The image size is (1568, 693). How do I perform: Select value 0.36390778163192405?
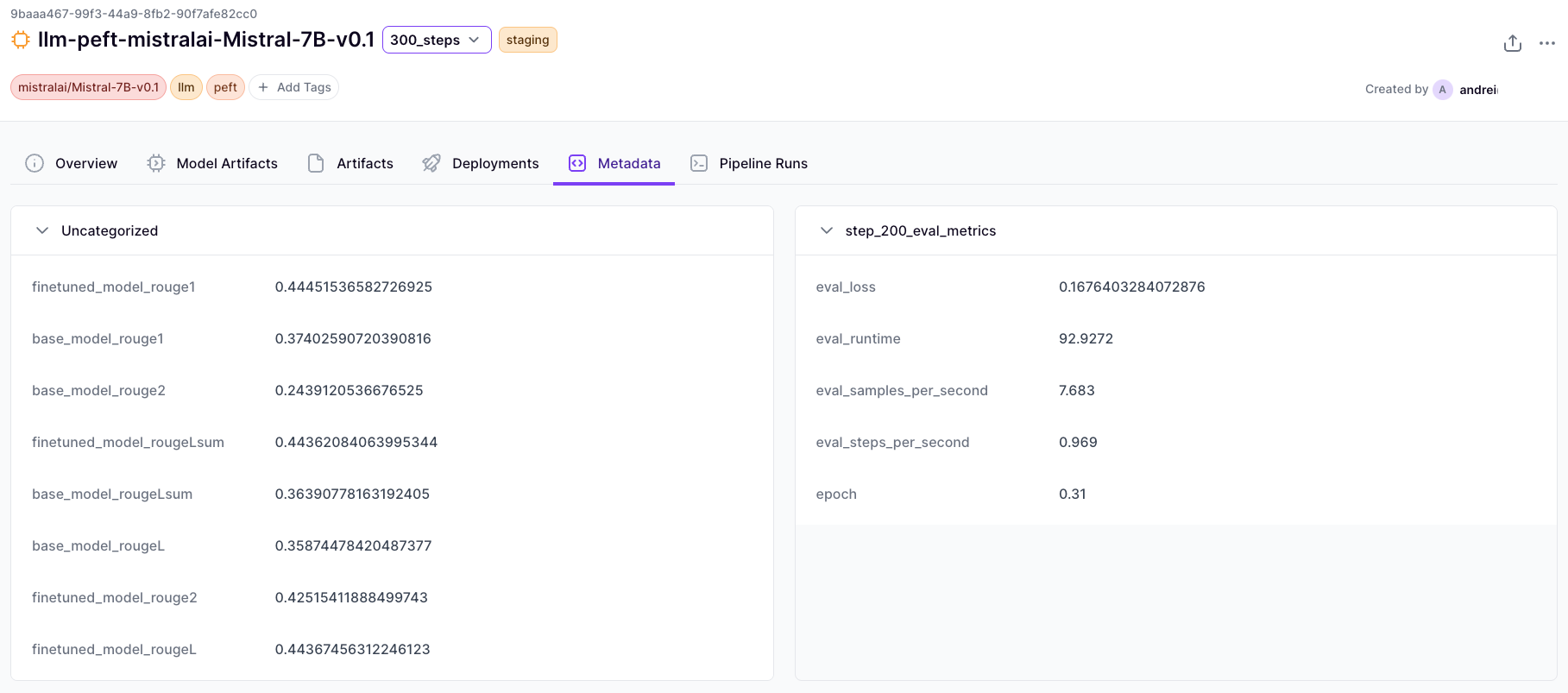coord(352,494)
